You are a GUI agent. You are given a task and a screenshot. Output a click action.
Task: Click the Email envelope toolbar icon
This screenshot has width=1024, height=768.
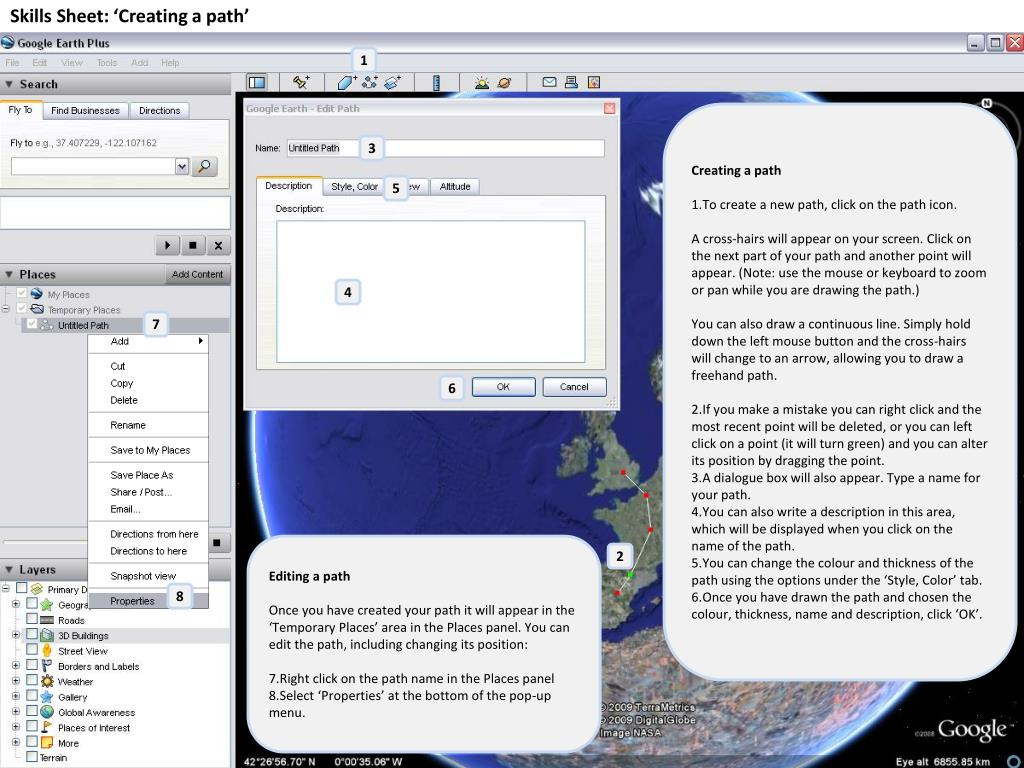click(549, 82)
